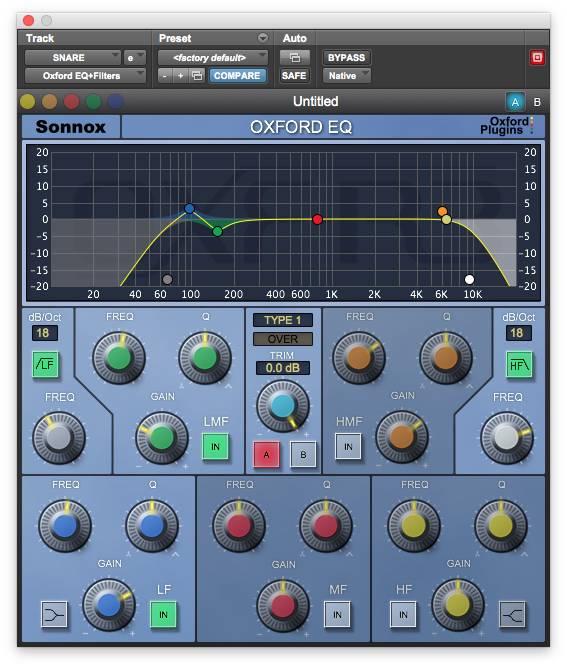Screen dimensions: 567x668
Task: Select the grey low filter node on graph
Action: tap(167, 279)
